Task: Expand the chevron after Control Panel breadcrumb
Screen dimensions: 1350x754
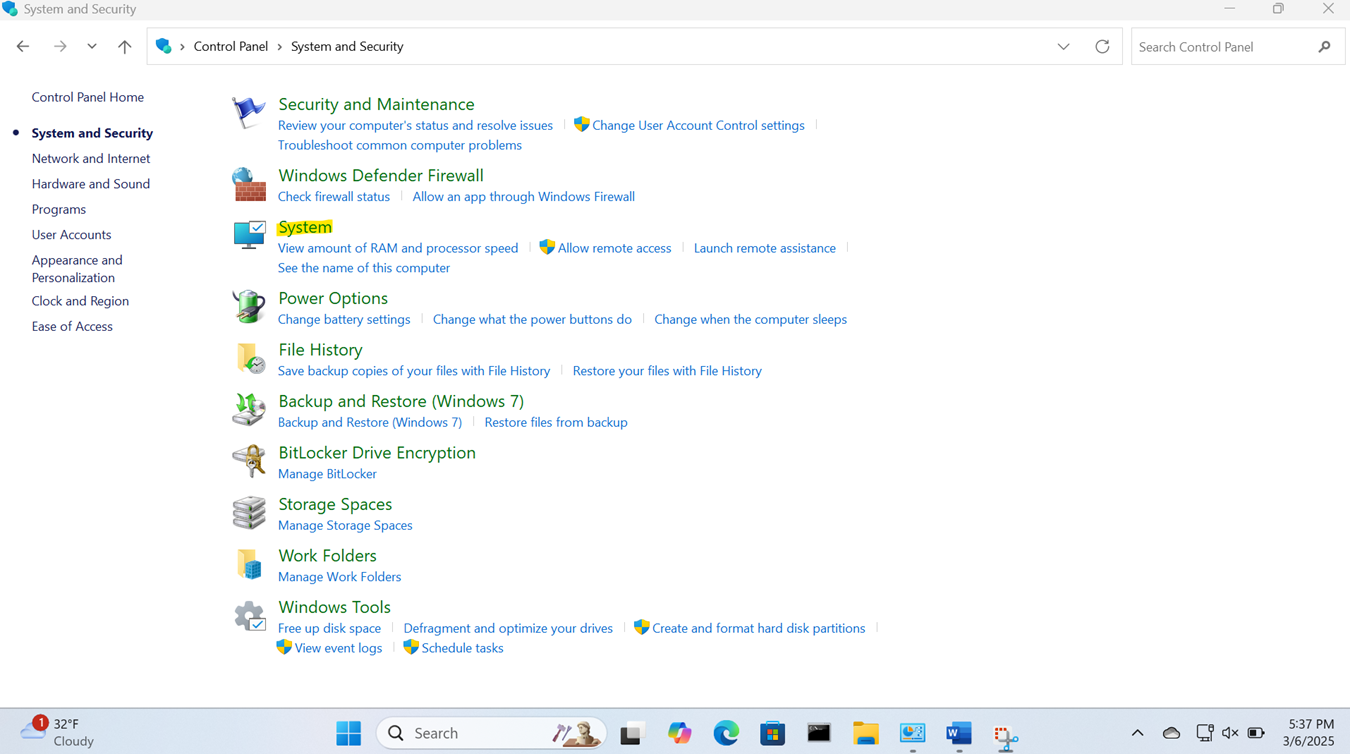Action: tap(279, 47)
